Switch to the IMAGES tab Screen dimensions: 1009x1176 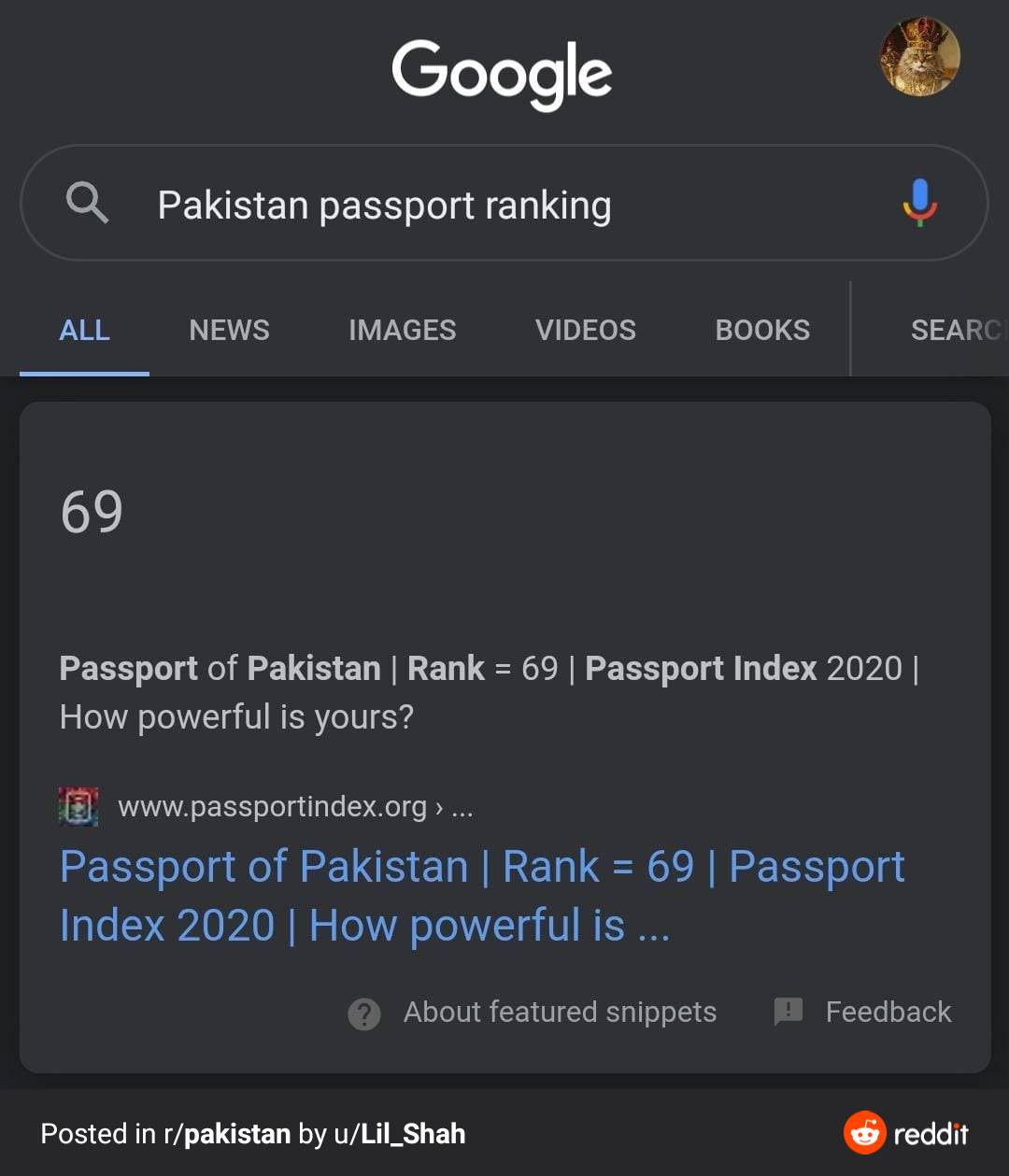402,330
